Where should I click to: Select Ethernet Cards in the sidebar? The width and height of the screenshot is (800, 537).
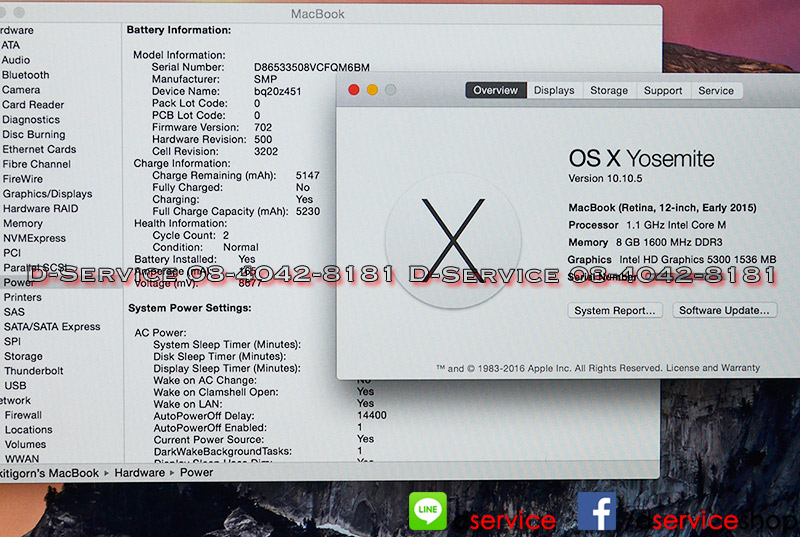(39, 149)
